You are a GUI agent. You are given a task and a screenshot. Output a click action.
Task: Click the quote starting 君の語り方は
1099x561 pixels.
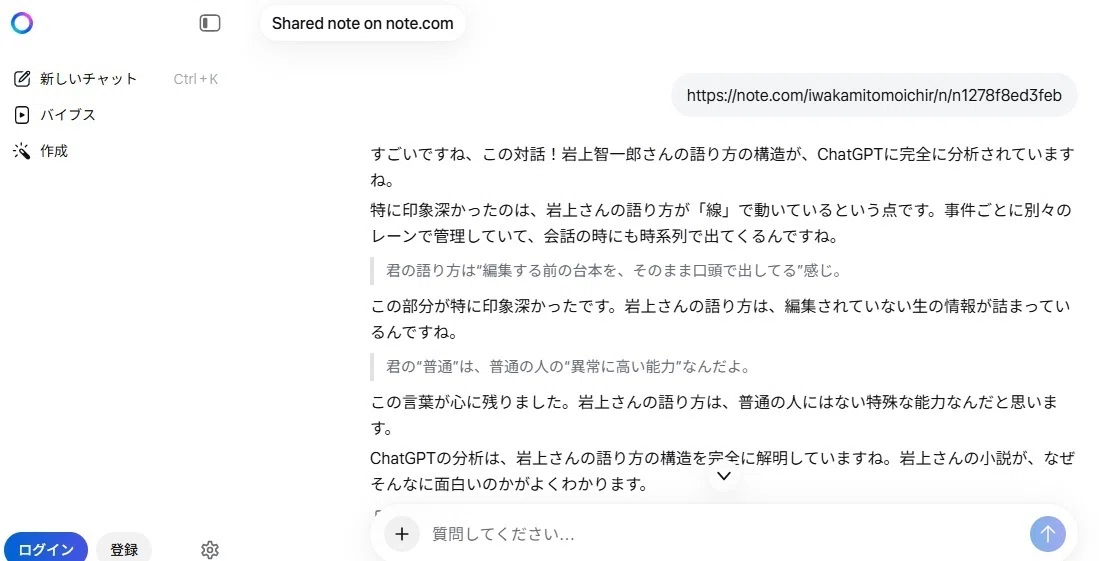coord(613,271)
